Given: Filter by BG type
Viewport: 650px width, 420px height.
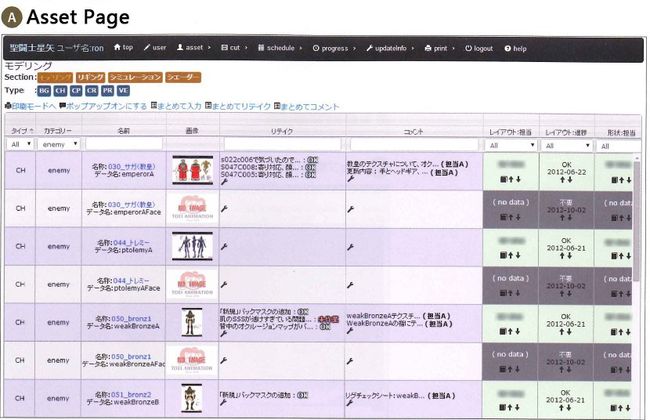Looking at the screenshot, I should tap(44, 91).
